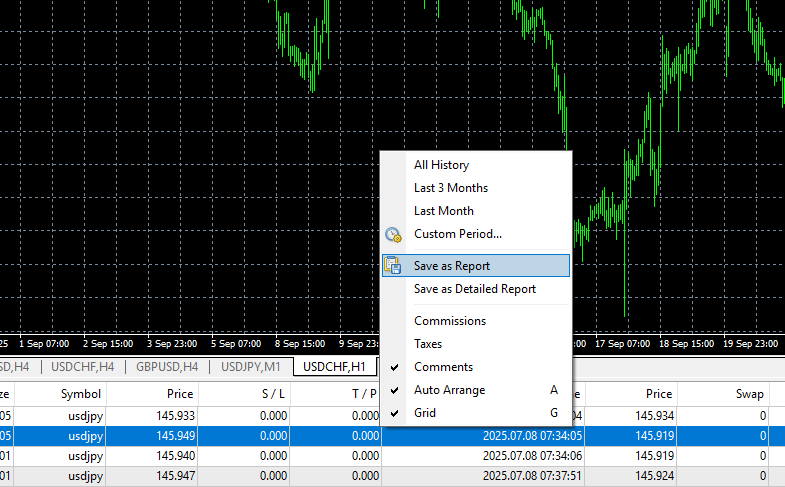
Task: Click the Save as Report disk icon
Action: [393, 266]
